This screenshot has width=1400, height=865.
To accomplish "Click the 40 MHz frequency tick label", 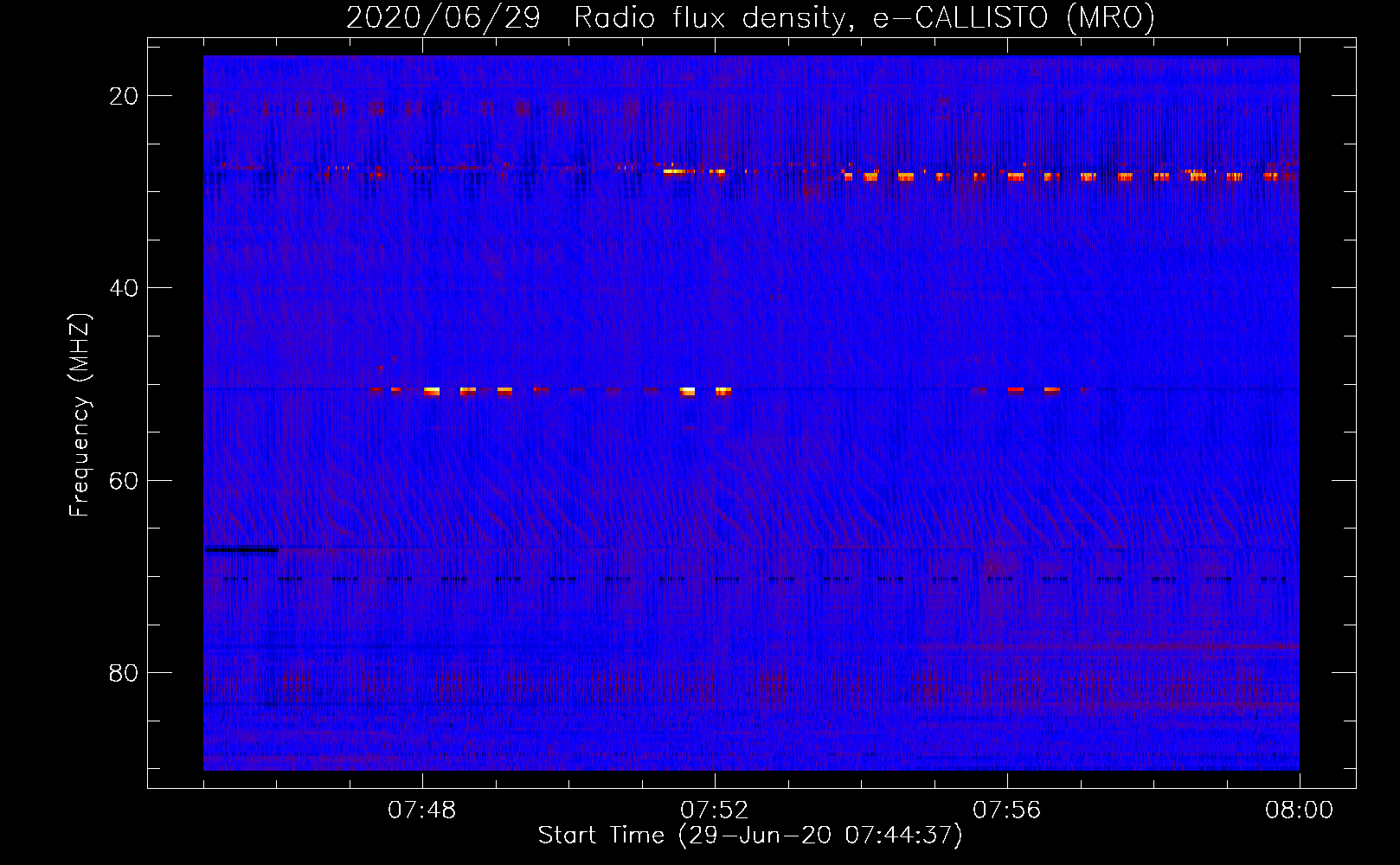I will click(124, 288).
